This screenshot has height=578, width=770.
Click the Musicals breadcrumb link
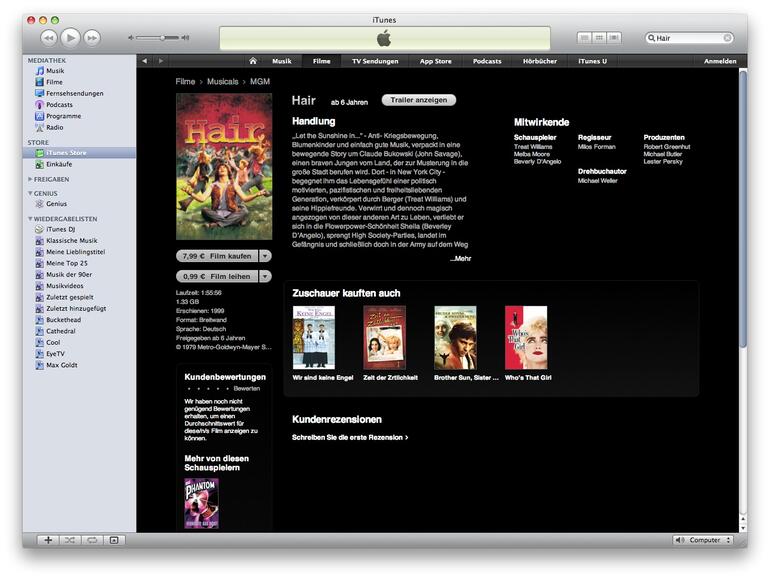(222, 82)
